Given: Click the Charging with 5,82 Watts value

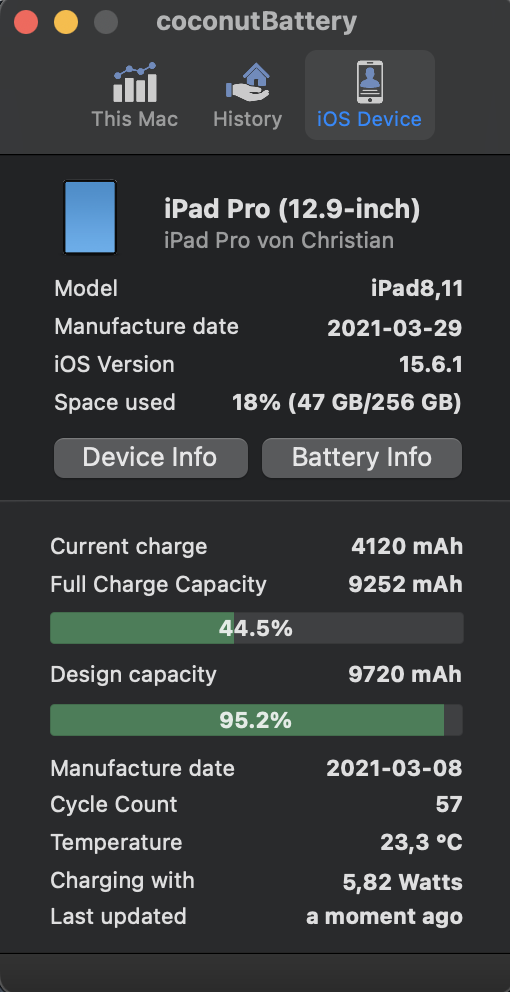Looking at the screenshot, I should (402, 883).
